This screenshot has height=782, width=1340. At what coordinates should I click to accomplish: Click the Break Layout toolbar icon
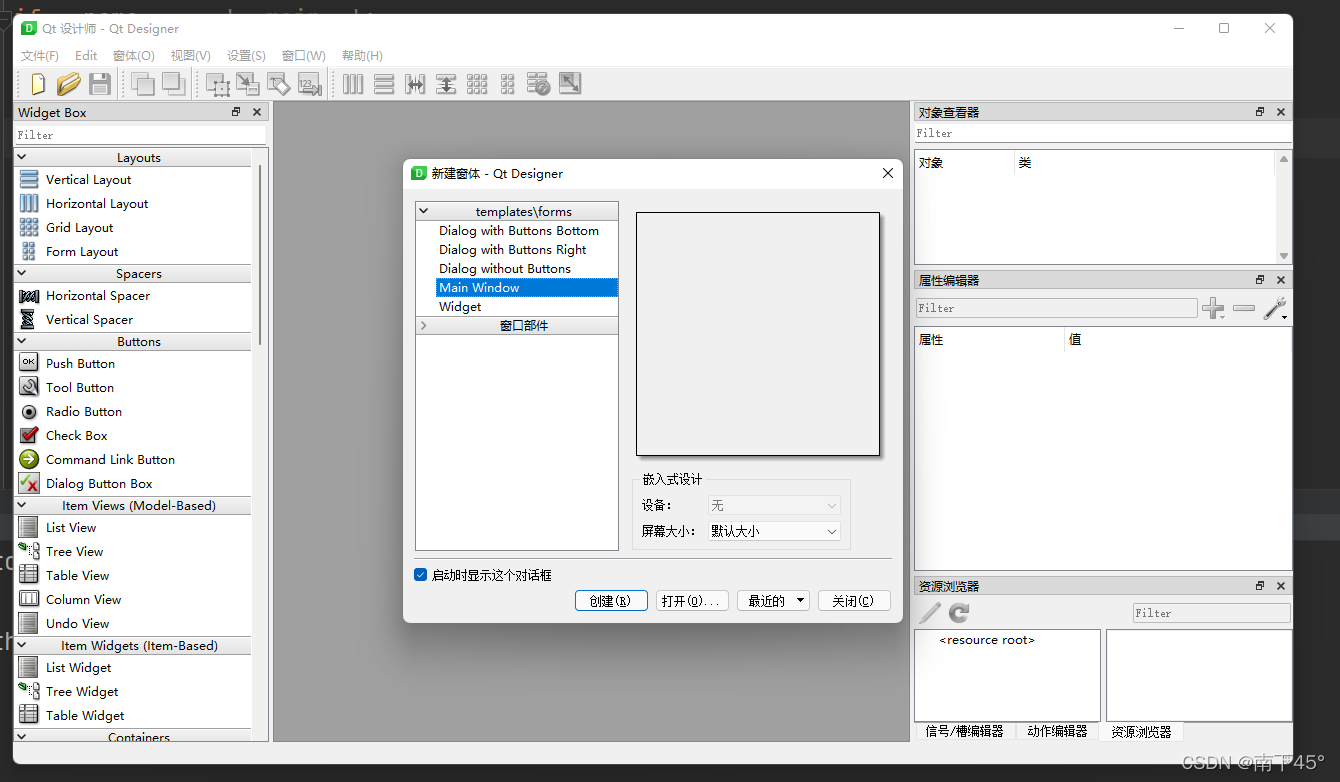pyautogui.click(x=538, y=84)
